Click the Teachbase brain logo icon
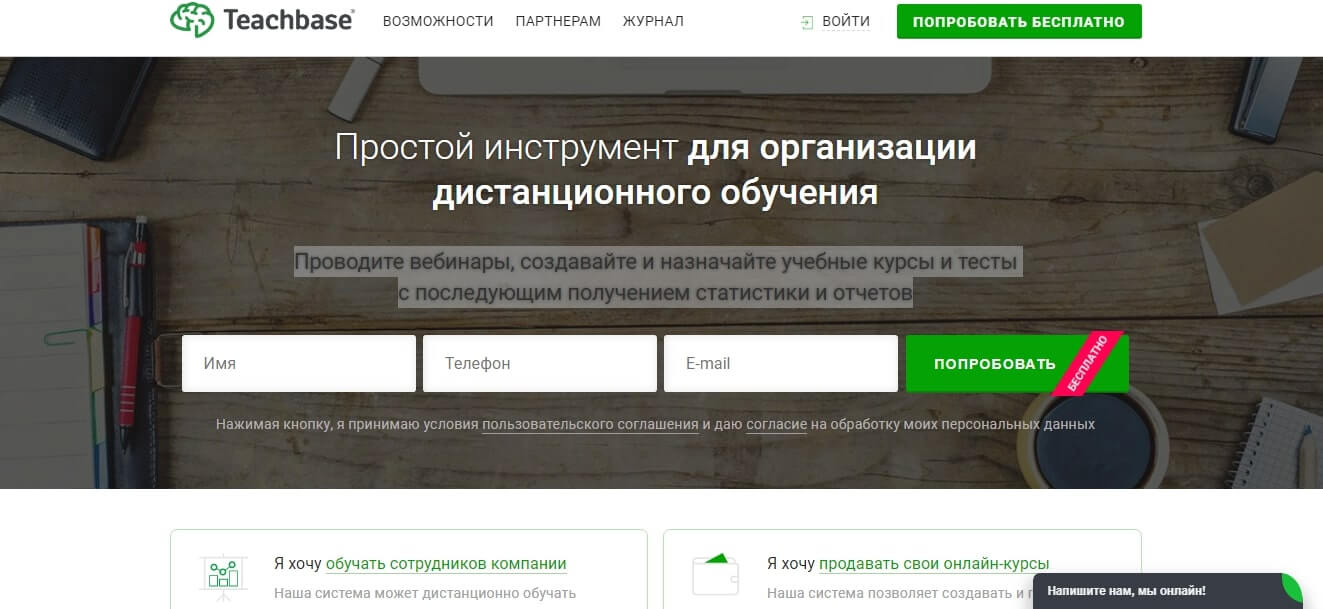 (x=194, y=19)
